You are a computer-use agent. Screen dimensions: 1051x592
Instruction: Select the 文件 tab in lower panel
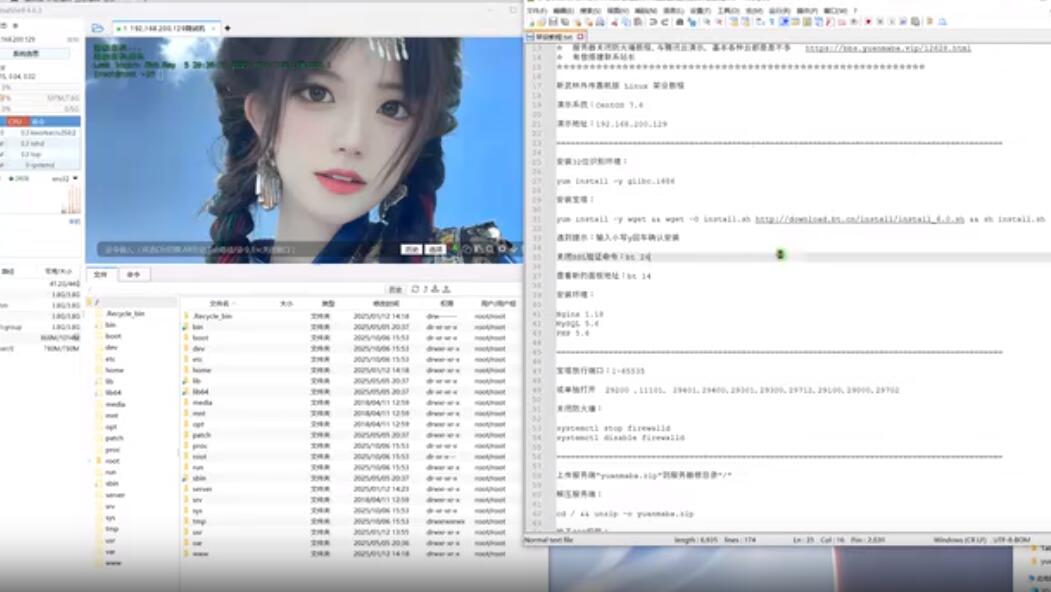pos(100,274)
